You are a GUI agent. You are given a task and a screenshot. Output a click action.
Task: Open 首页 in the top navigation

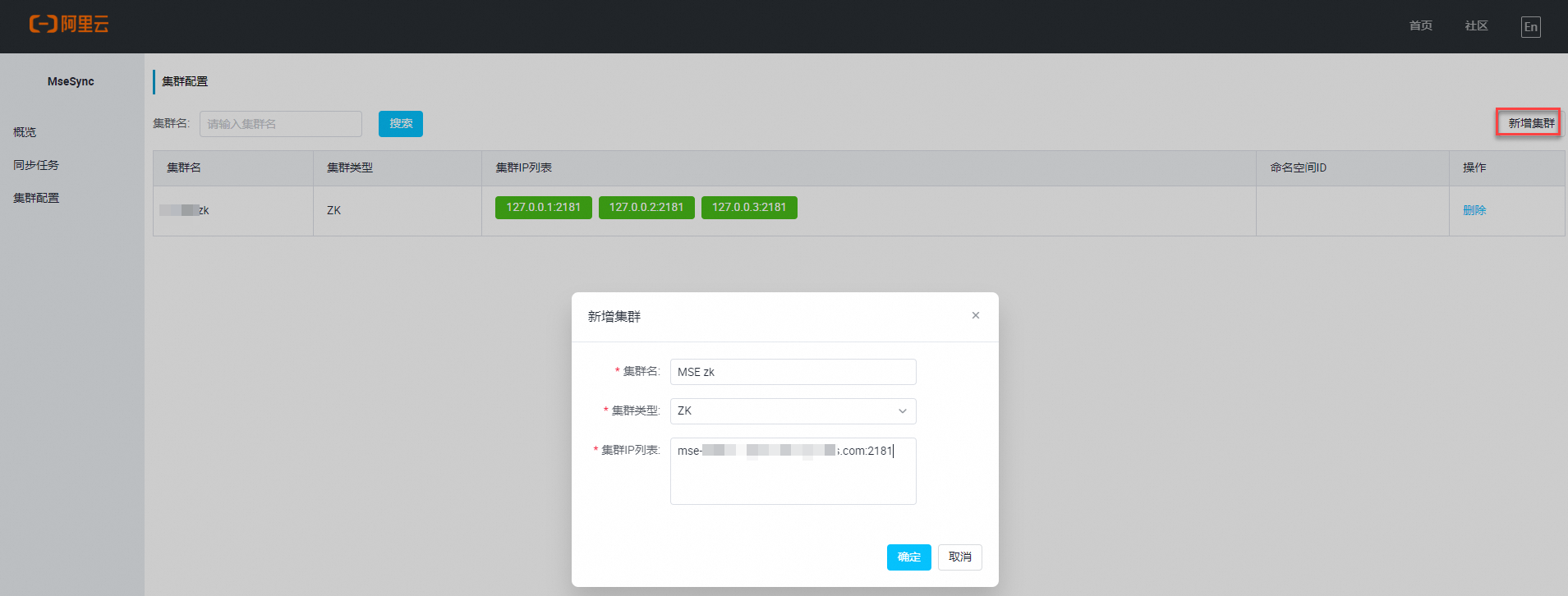[x=1420, y=26]
